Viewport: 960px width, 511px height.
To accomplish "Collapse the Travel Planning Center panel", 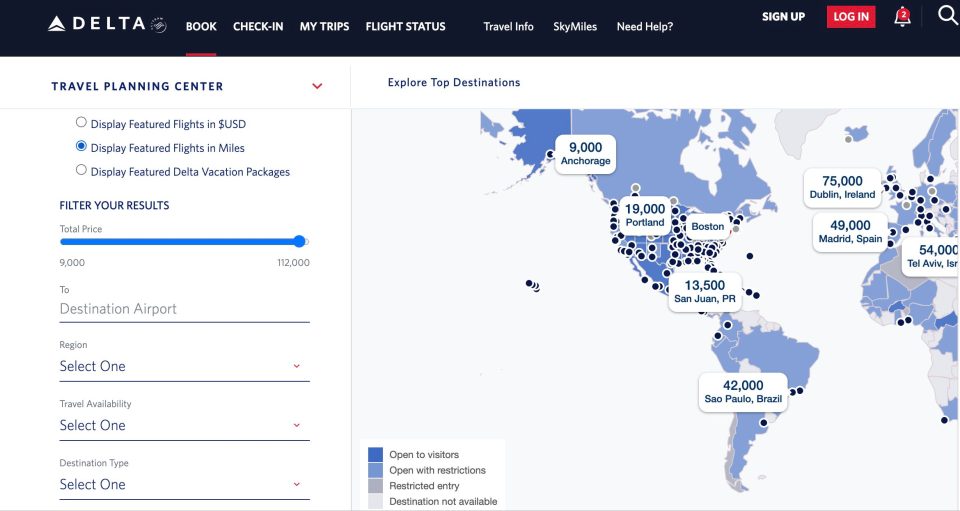I will tap(317, 86).
